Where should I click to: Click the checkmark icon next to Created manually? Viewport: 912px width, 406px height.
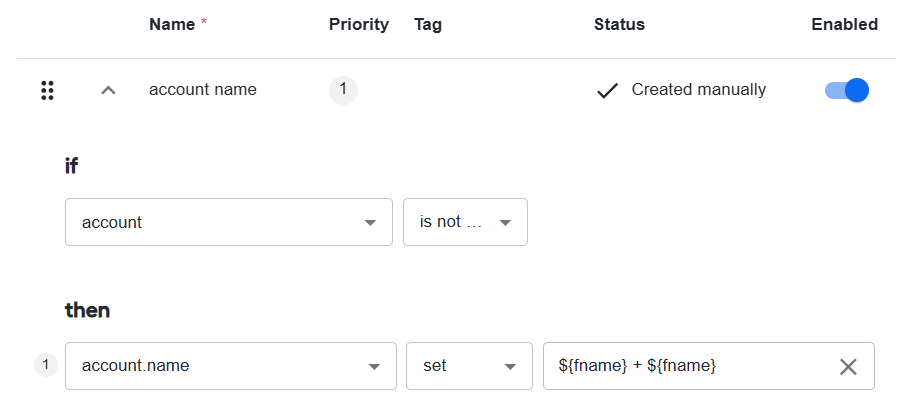(607, 90)
